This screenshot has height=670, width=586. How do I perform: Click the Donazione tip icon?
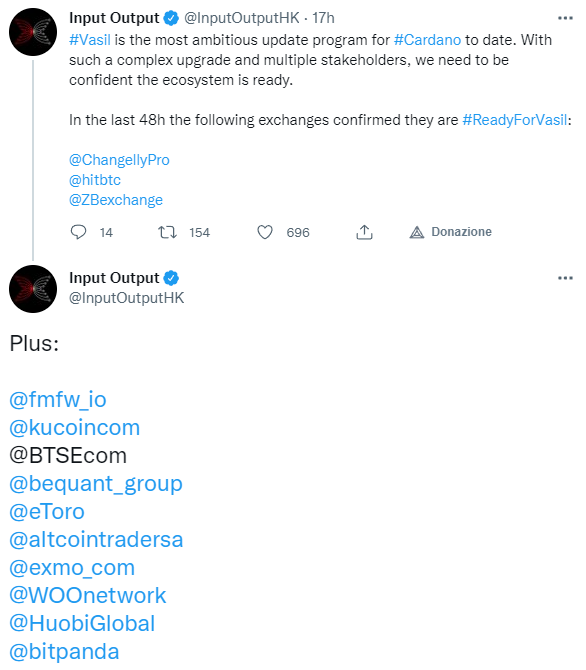(417, 232)
